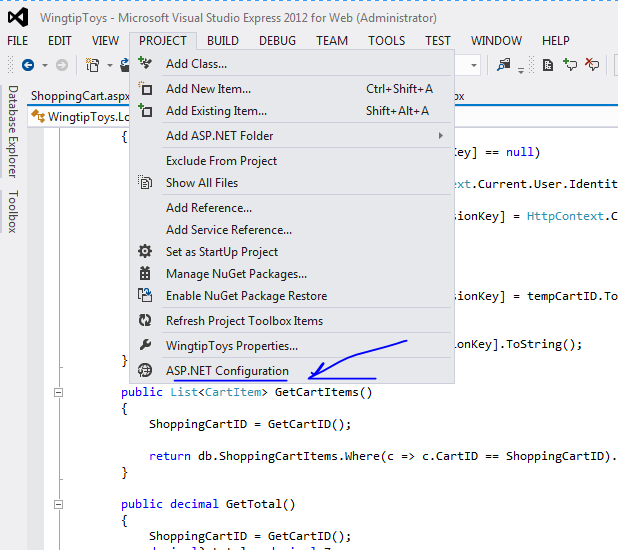Click the Manage NuGet Packages icon
This screenshot has width=618, height=550.
coord(145,273)
